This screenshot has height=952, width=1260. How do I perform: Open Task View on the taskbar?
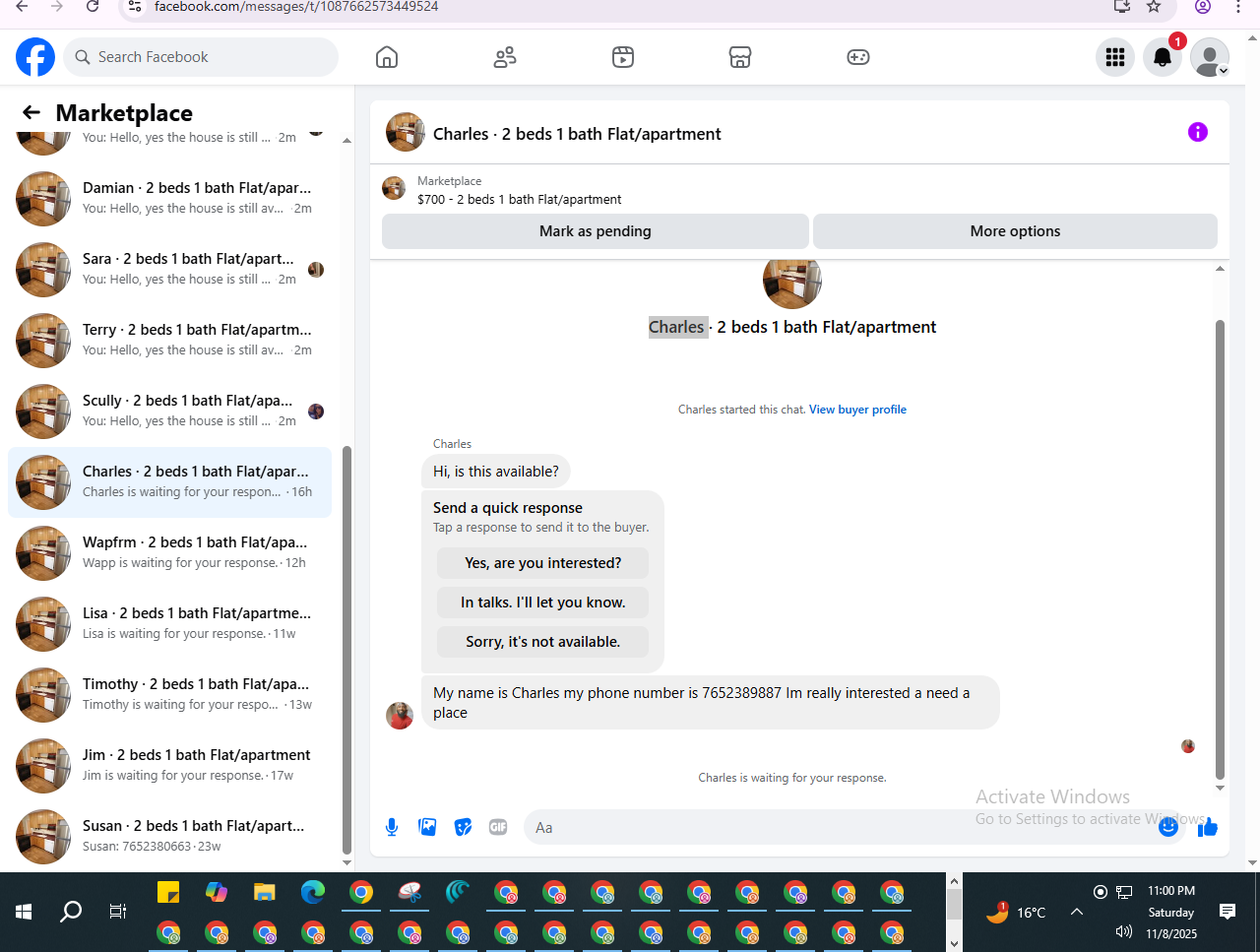118,912
